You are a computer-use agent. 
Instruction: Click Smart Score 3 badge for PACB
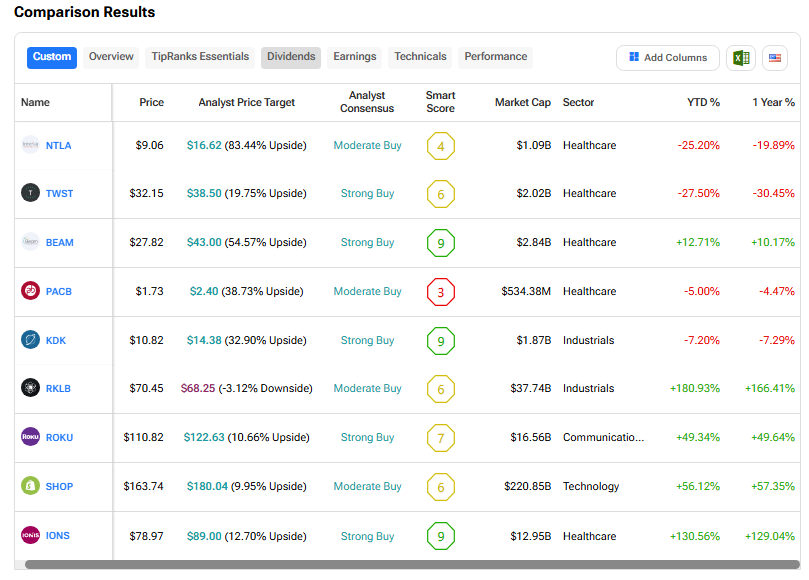coord(440,292)
